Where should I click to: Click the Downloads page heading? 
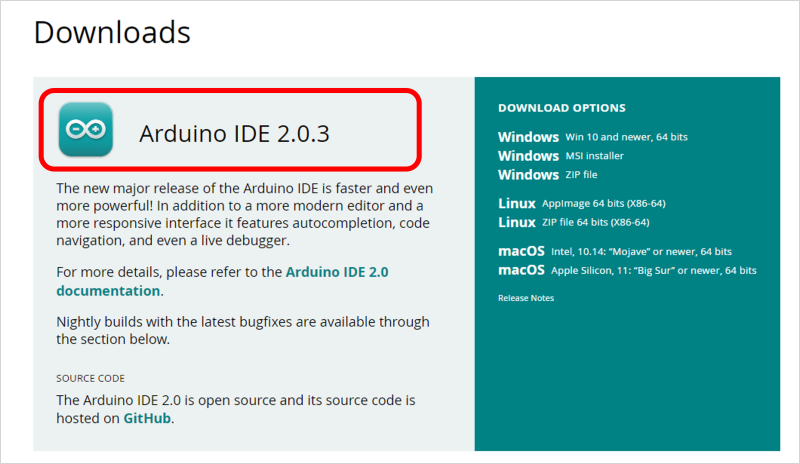pos(112,32)
